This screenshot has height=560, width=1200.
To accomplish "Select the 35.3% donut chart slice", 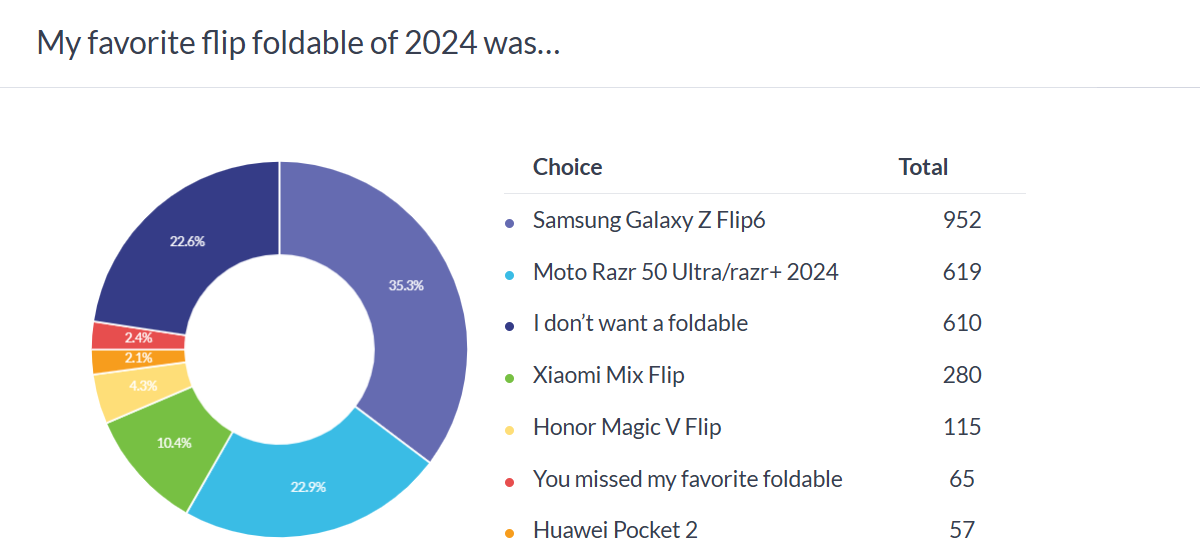I will tap(405, 285).
